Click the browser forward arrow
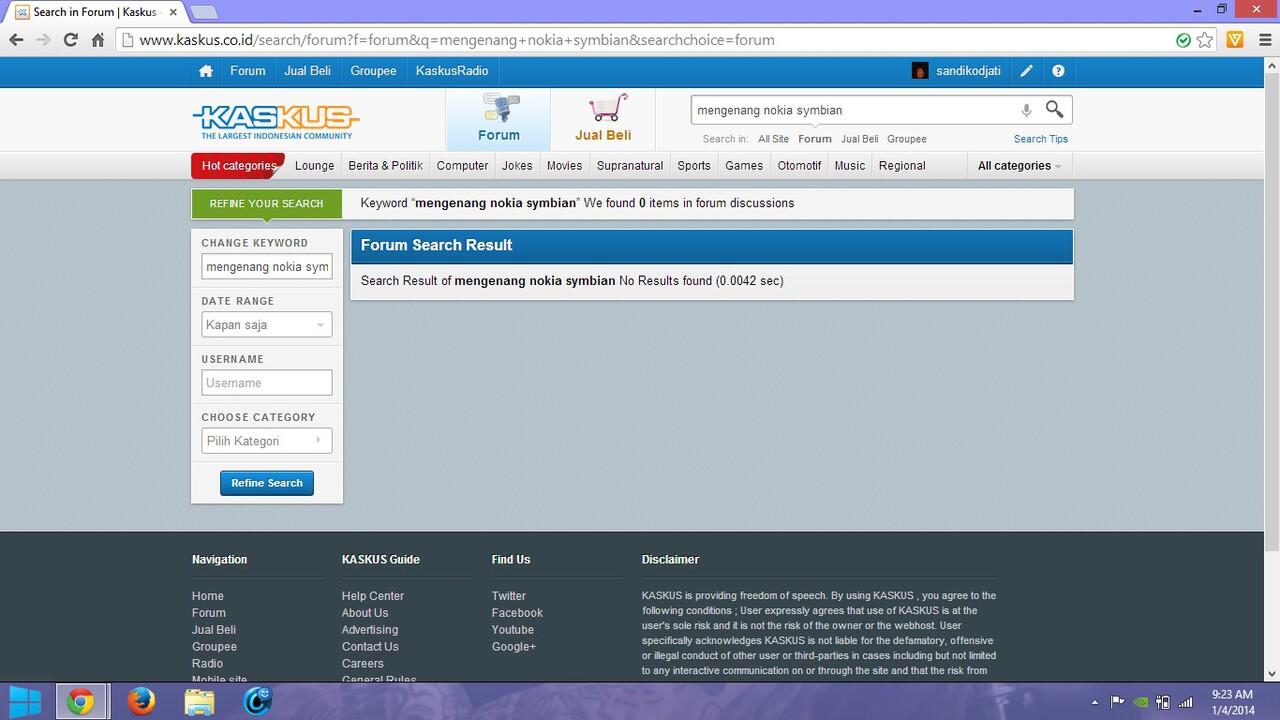 pyautogui.click(x=43, y=40)
